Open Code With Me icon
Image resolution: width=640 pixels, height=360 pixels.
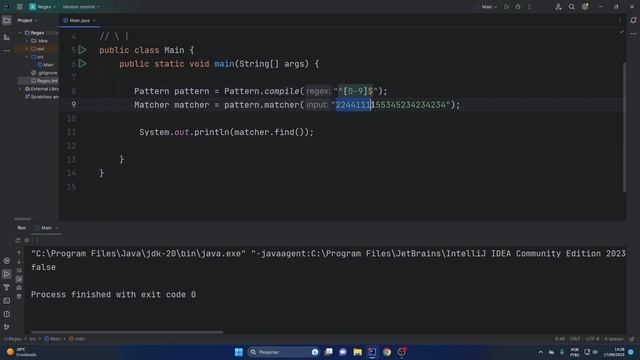click(x=558, y=7)
